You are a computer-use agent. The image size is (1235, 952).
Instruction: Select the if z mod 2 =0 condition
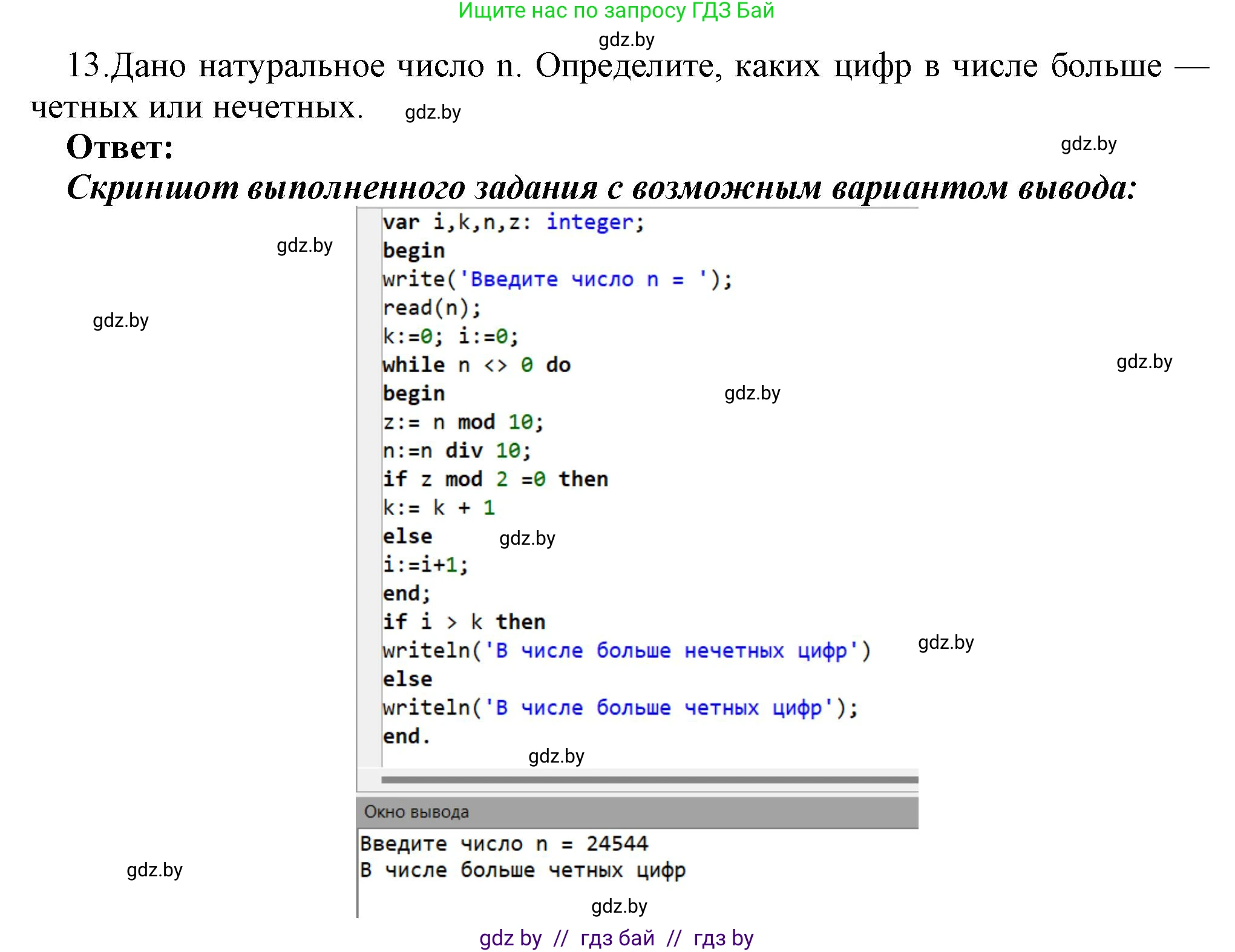coord(496,478)
